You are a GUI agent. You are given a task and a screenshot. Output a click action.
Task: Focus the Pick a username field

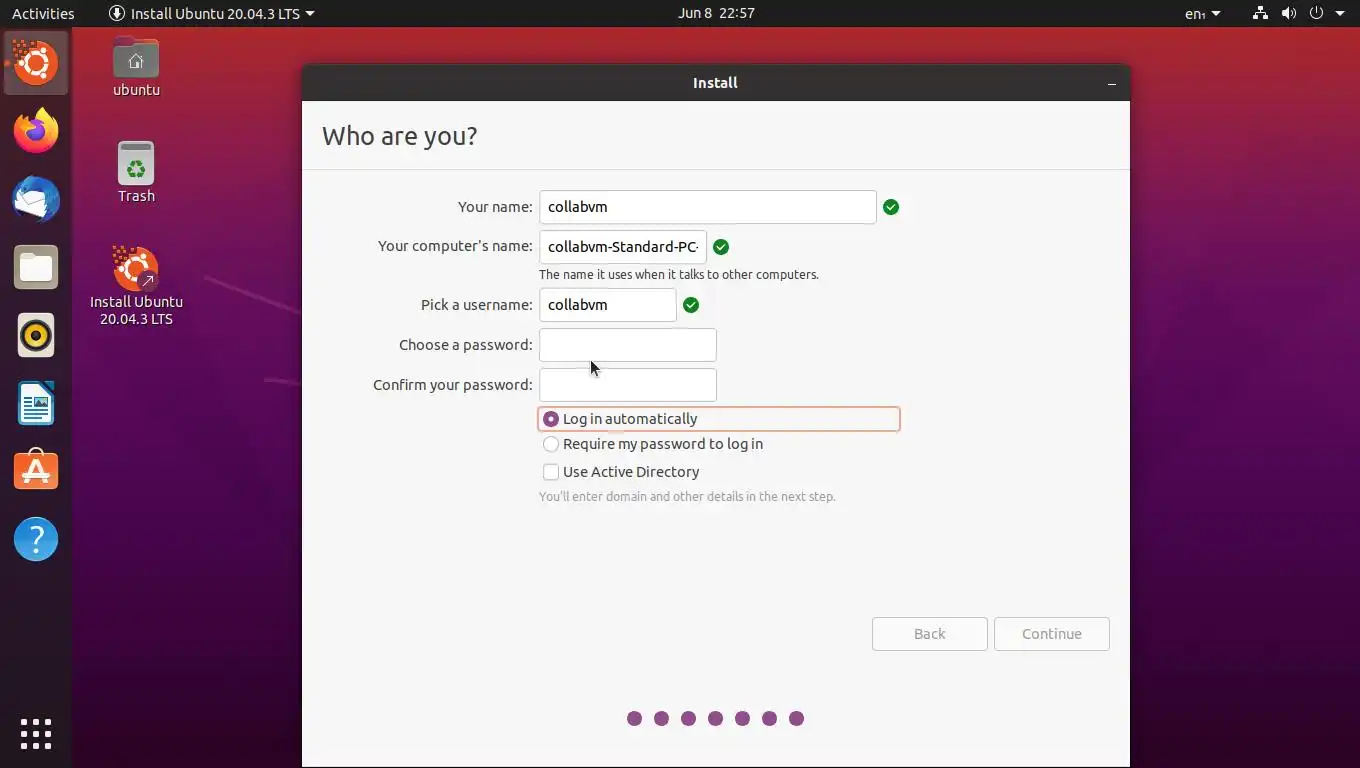[608, 305]
